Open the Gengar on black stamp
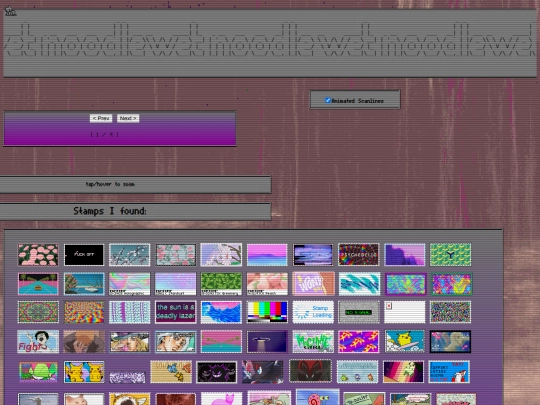This screenshot has width=540, height=405. 216,372
